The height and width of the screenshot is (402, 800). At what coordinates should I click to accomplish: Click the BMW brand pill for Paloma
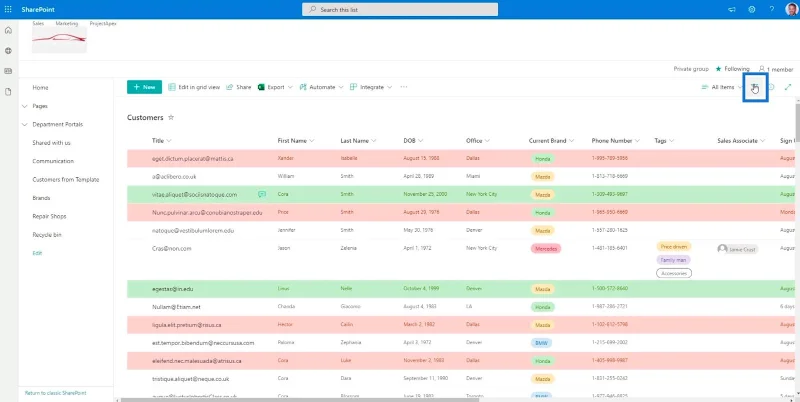coord(541,343)
